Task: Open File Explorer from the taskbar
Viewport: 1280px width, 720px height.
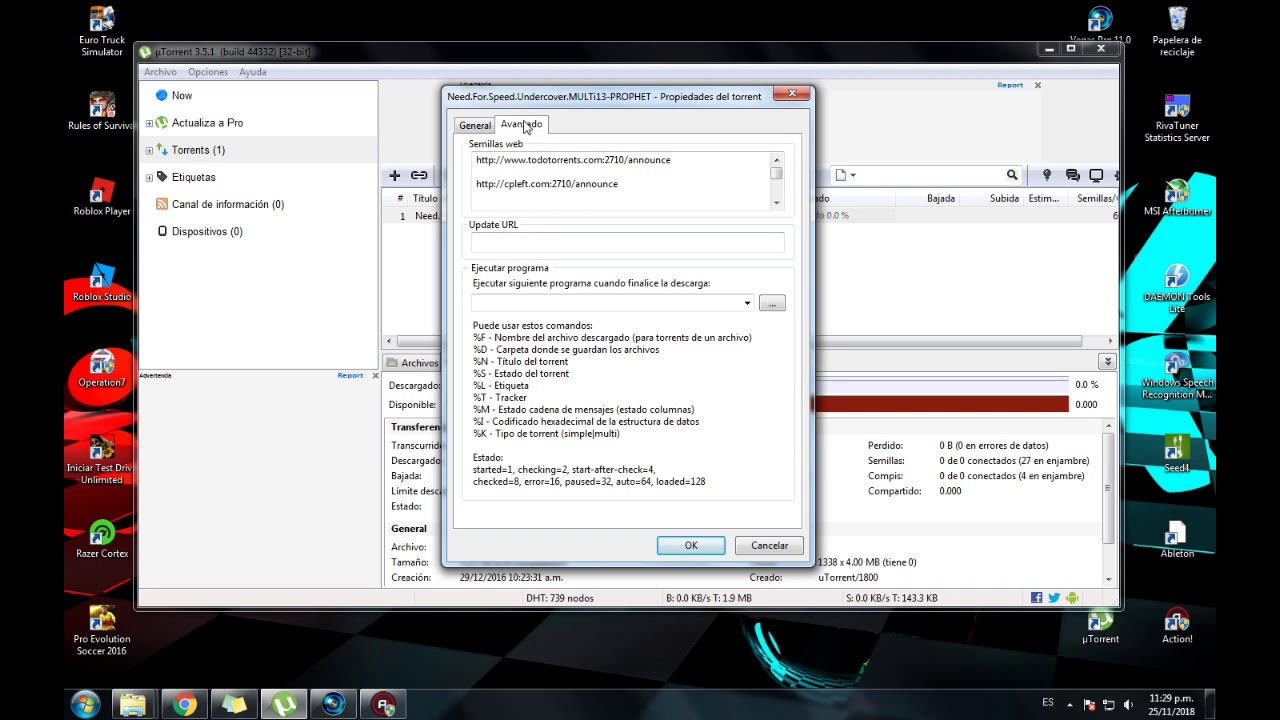Action: (x=133, y=704)
